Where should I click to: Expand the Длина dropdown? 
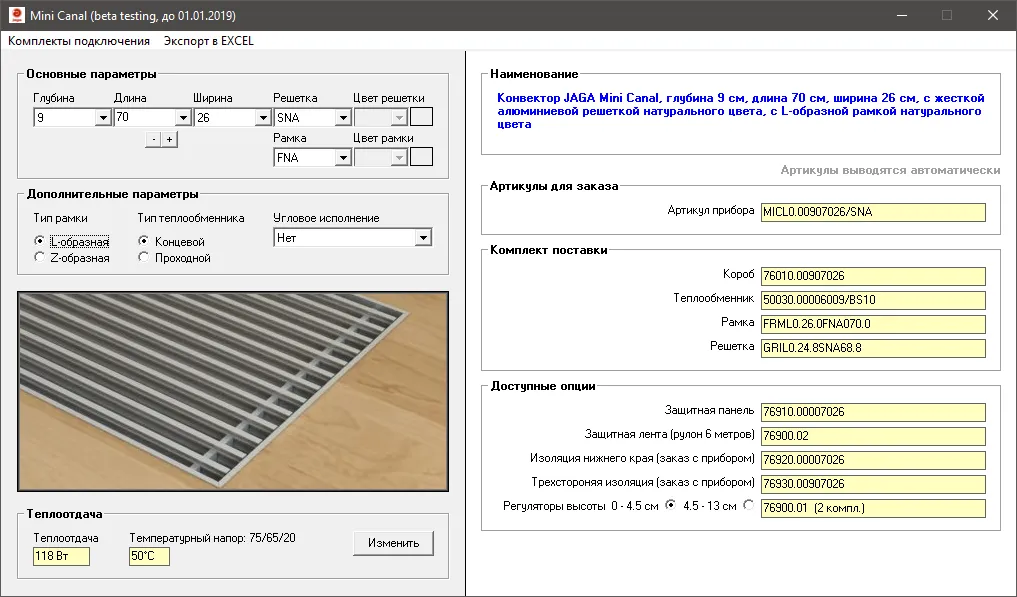click(183, 117)
